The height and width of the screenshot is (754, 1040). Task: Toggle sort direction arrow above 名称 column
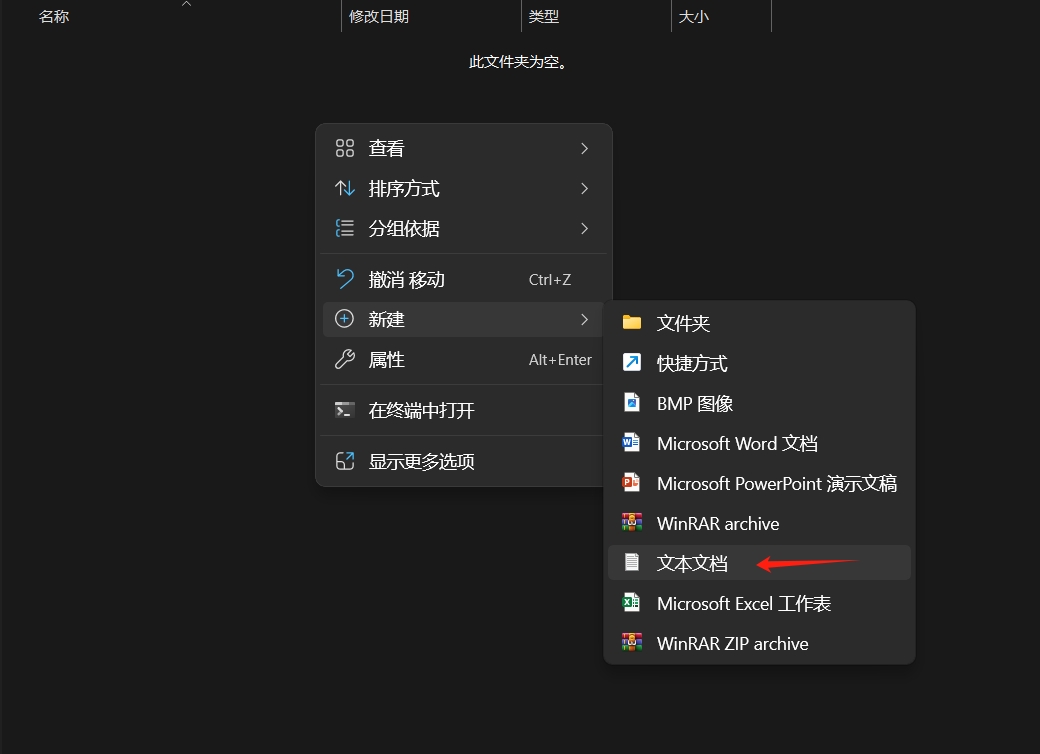186,4
